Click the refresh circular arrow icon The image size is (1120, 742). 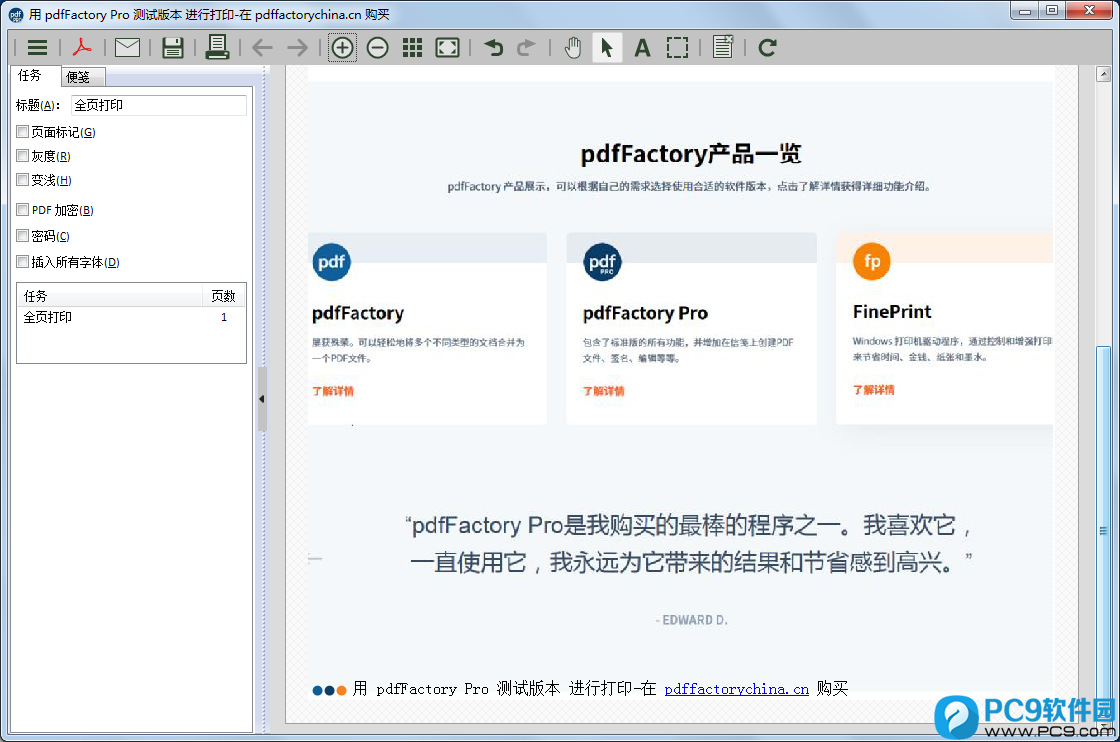(768, 48)
